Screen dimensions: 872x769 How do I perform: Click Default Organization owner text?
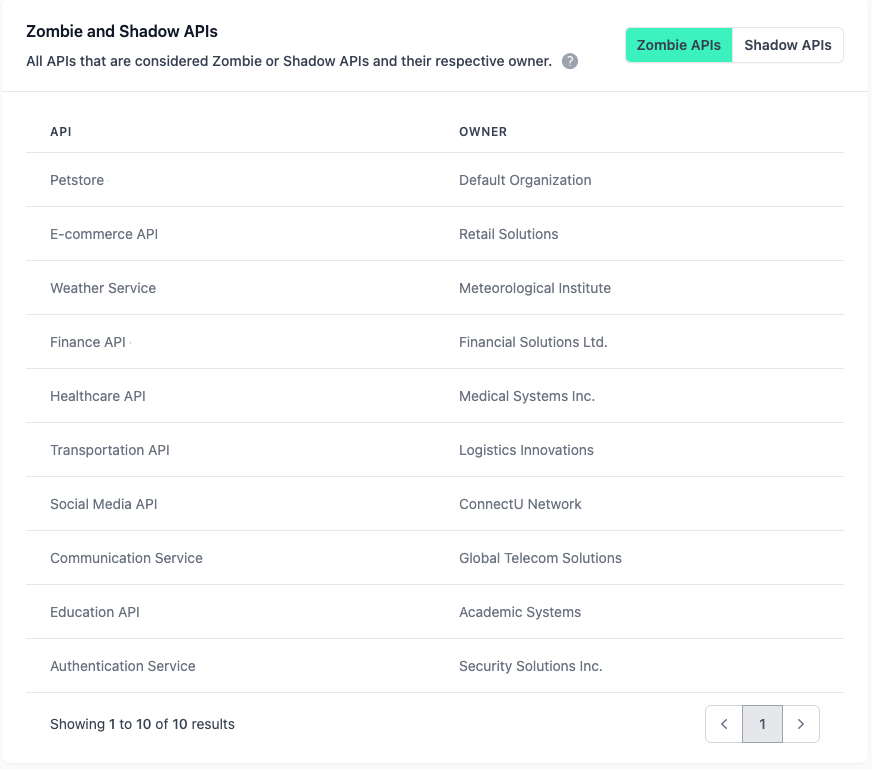[x=525, y=180]
